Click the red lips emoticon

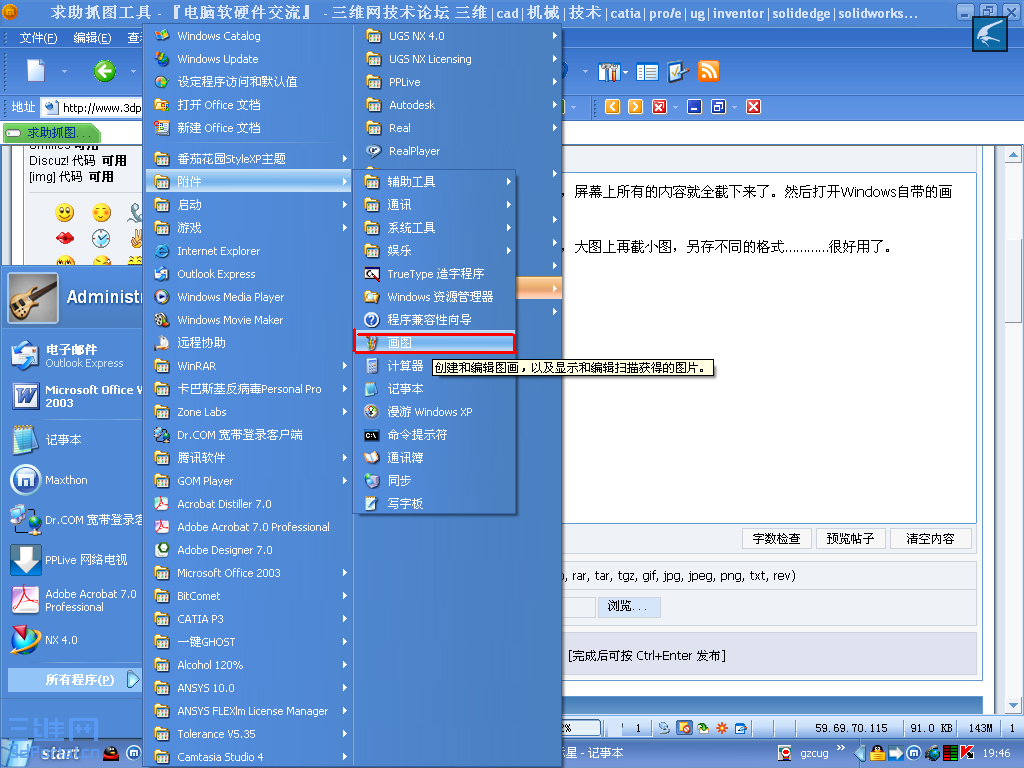tap(64, 238)
